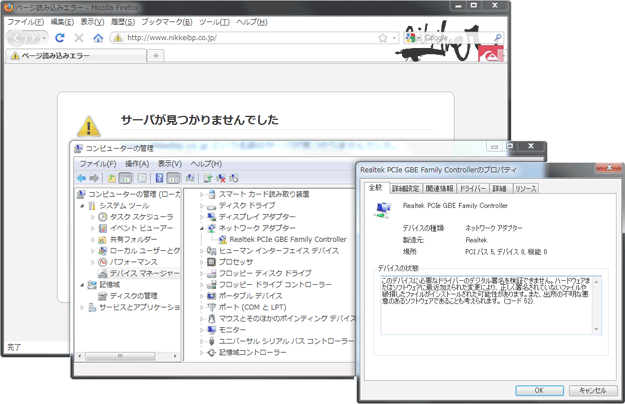625x404 pixels.
Task: Switch to 詳細設定 tab in properties
Action: point(405,188)
